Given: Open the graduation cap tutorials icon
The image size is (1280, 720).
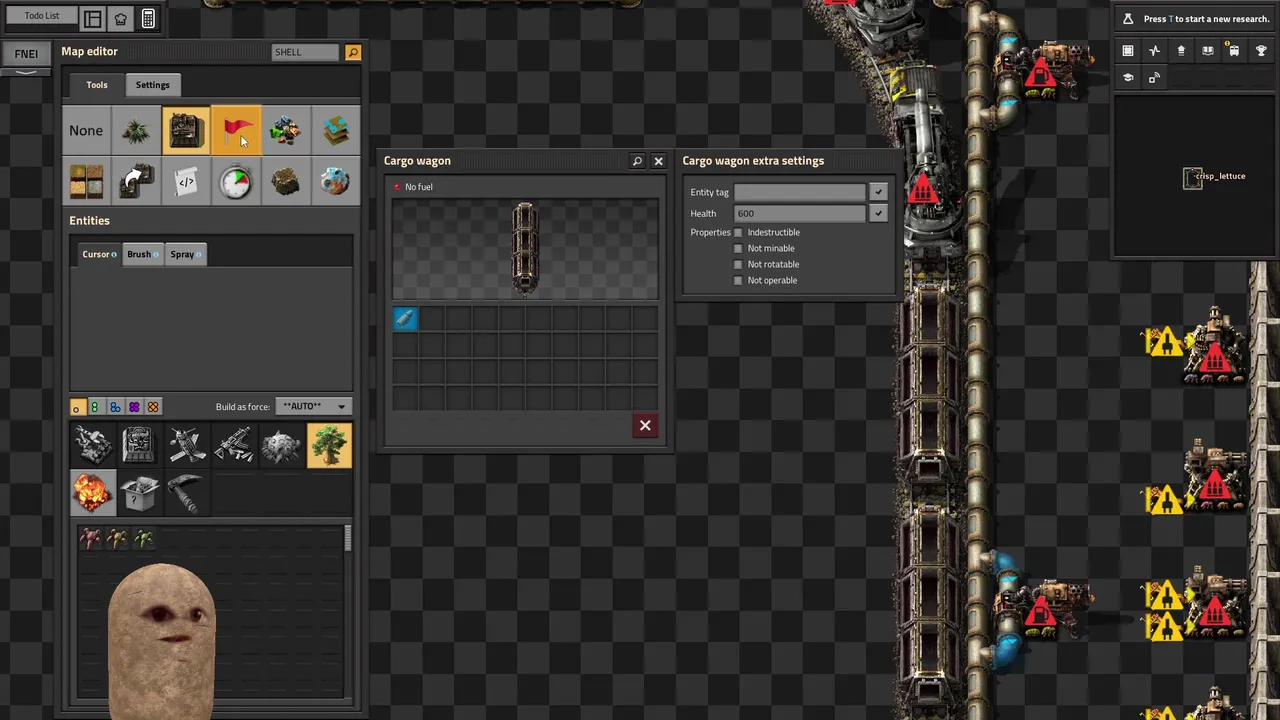Looking at the screenshot, I should coord(1128,78).
